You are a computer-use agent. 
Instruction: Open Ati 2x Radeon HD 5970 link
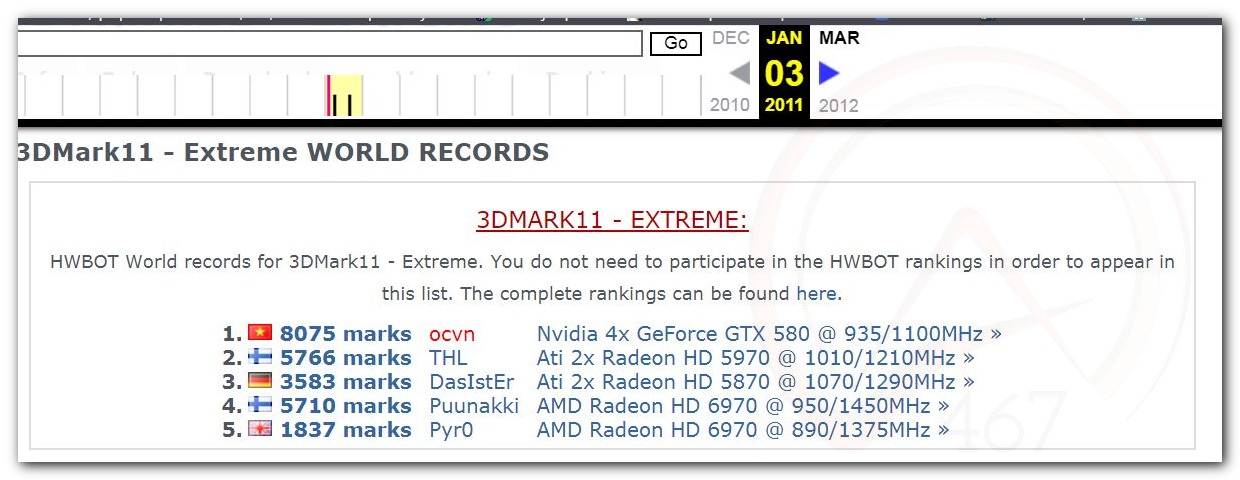tap(756, 358)
